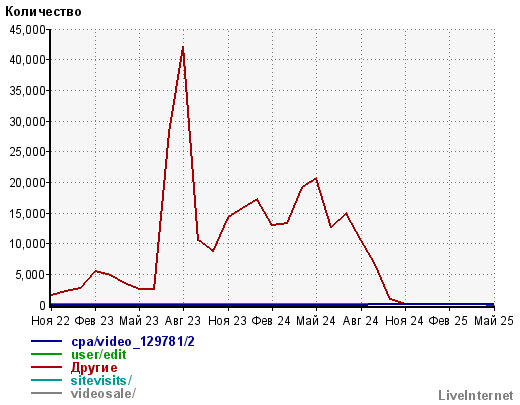Click the gray videosale legend line swatch
The height and width of the screenshot is (405, 520).
click(46, 393)
